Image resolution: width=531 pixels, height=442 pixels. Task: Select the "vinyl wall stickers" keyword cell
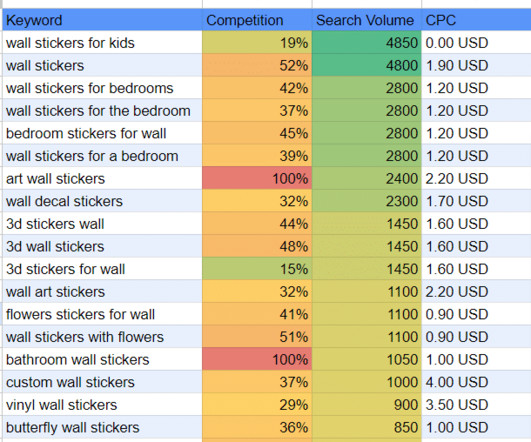click(102, 405)
